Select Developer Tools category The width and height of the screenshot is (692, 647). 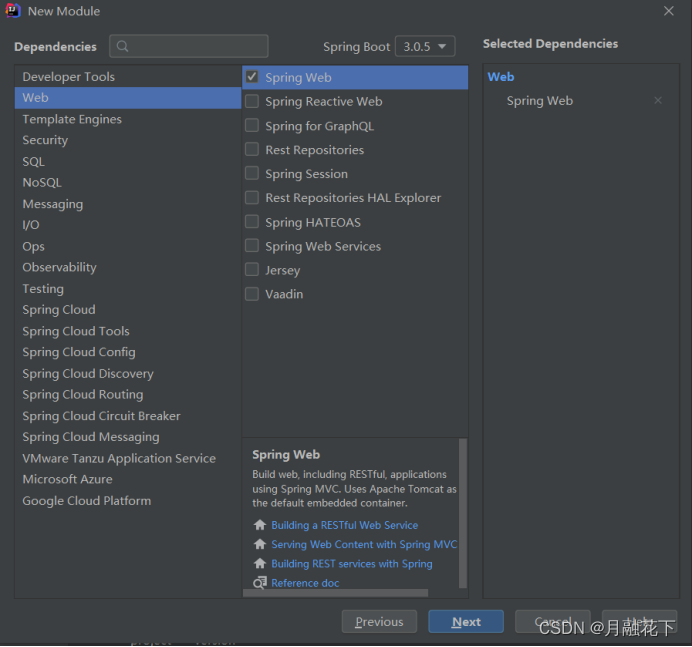coord(128,77)
